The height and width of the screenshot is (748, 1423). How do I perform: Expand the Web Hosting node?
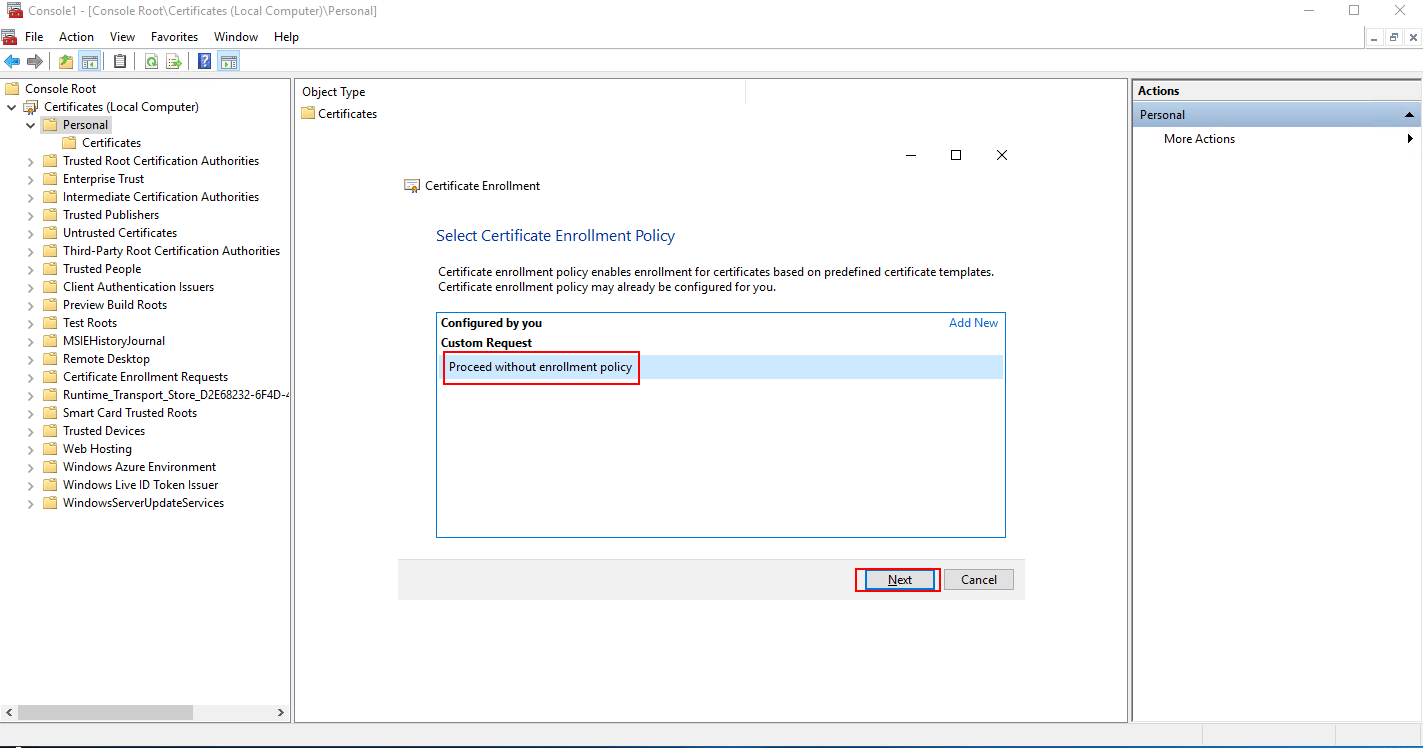30,448
